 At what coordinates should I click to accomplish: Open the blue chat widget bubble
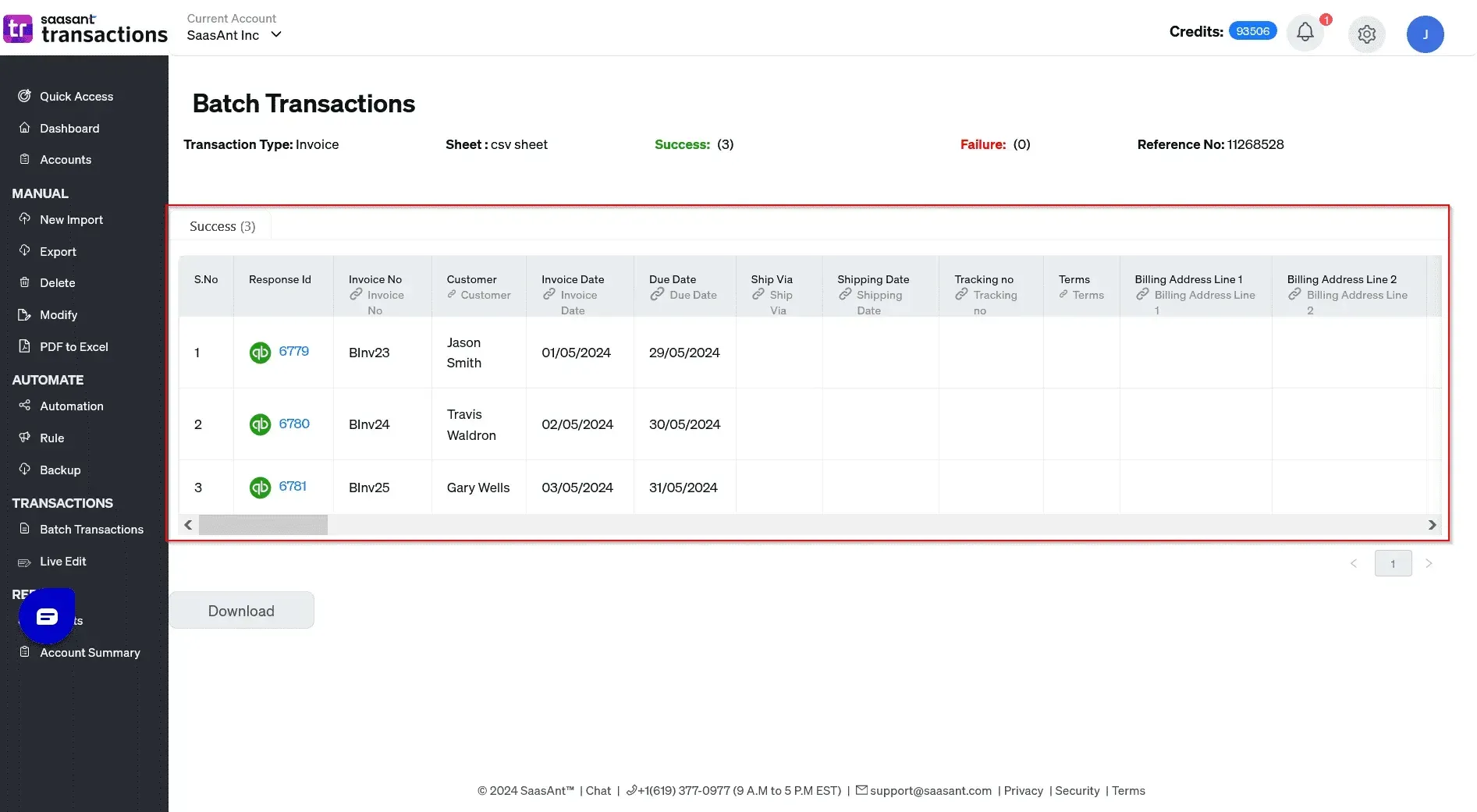pyautogui.click(x=47, y=616)
